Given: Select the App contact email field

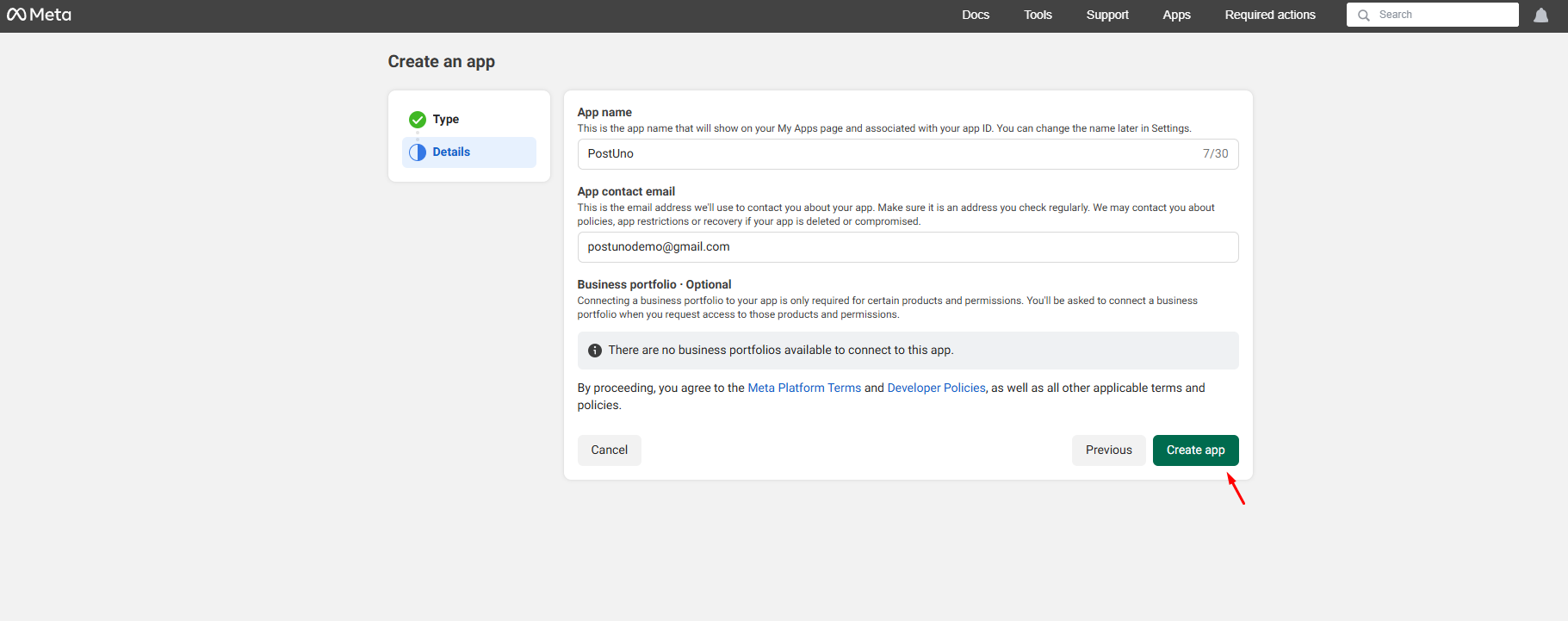Looking at the screenshot, I should click(x=907, y=247).
